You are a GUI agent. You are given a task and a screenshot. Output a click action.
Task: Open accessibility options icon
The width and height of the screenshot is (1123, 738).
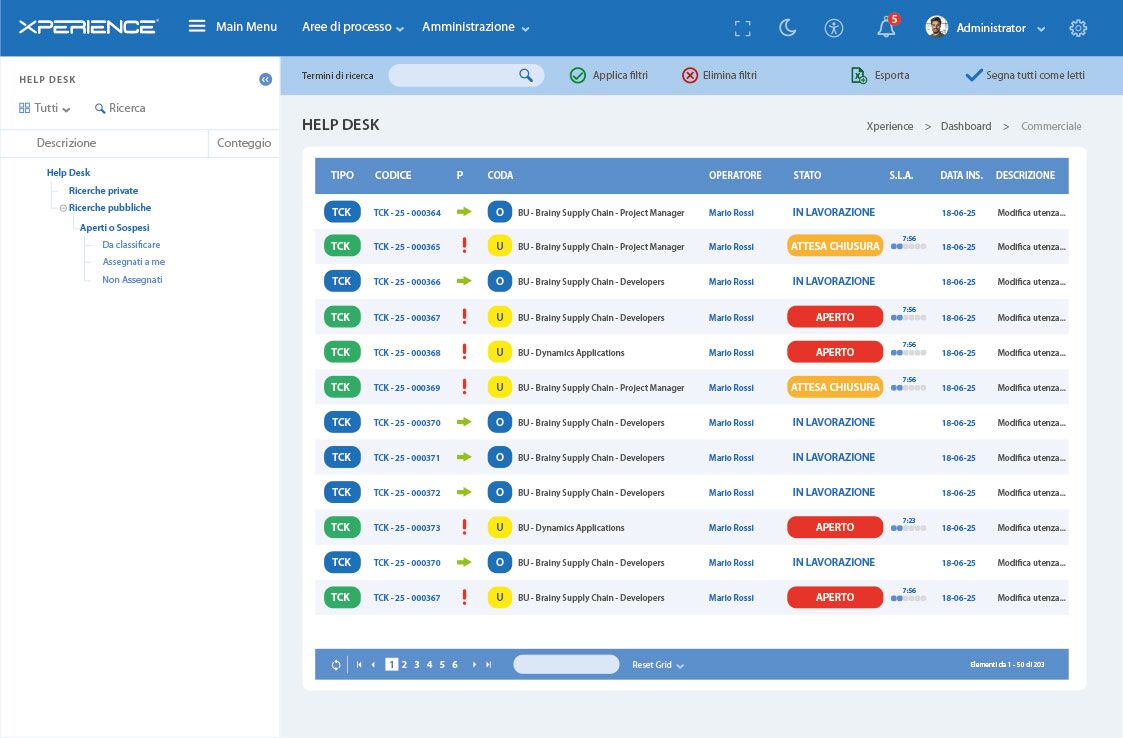click(x=834, y=28)
